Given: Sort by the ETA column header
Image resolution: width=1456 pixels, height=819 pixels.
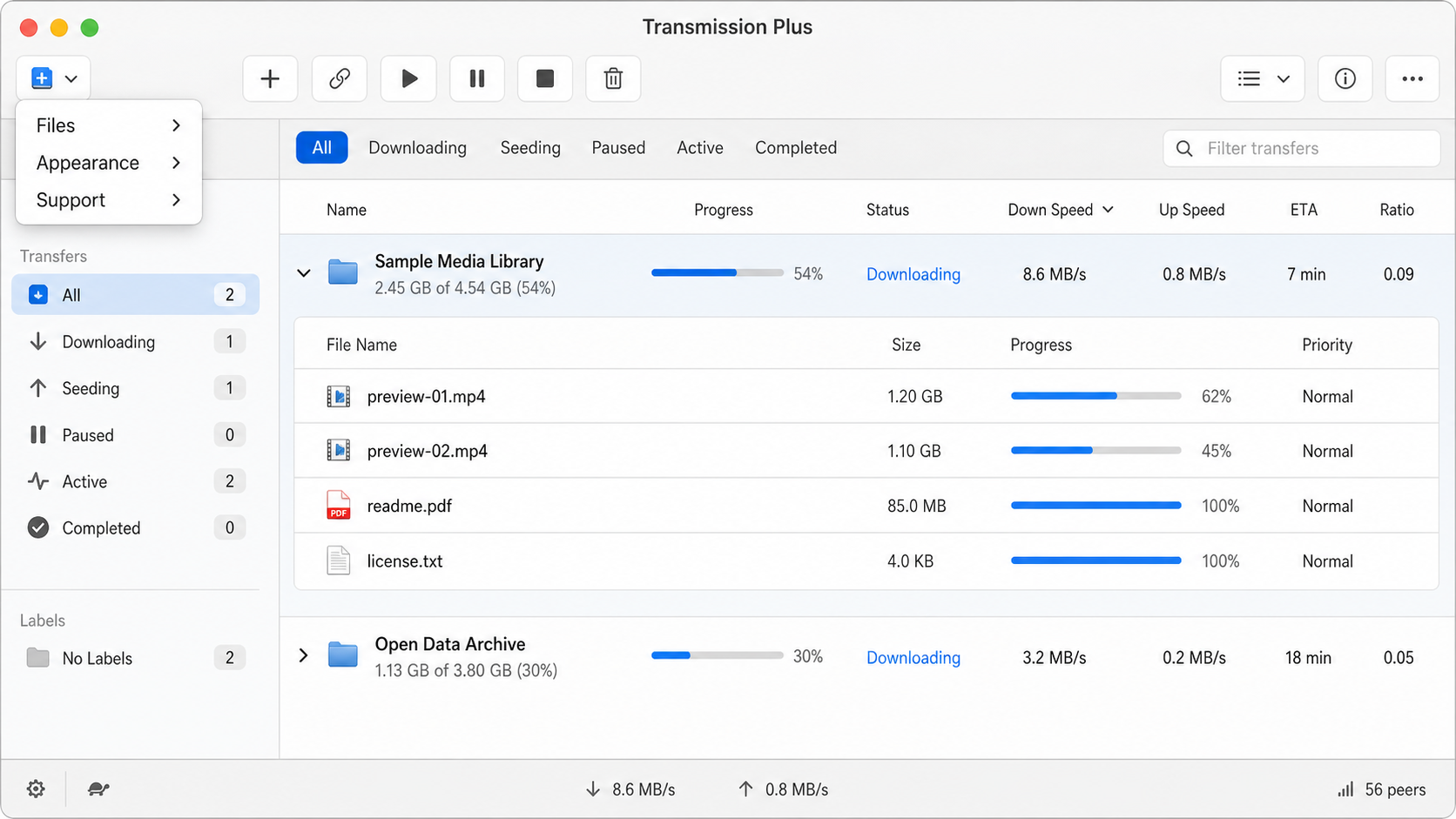Looking at the screenshot, I should 1304,210.
